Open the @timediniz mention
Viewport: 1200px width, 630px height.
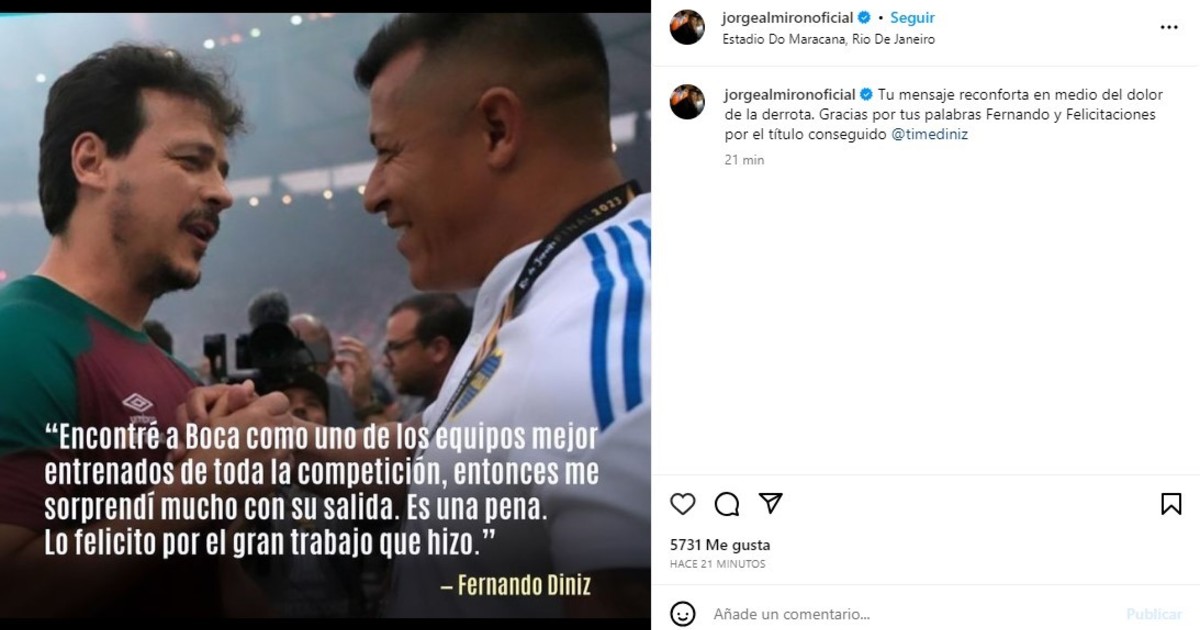tap(929, 134)
